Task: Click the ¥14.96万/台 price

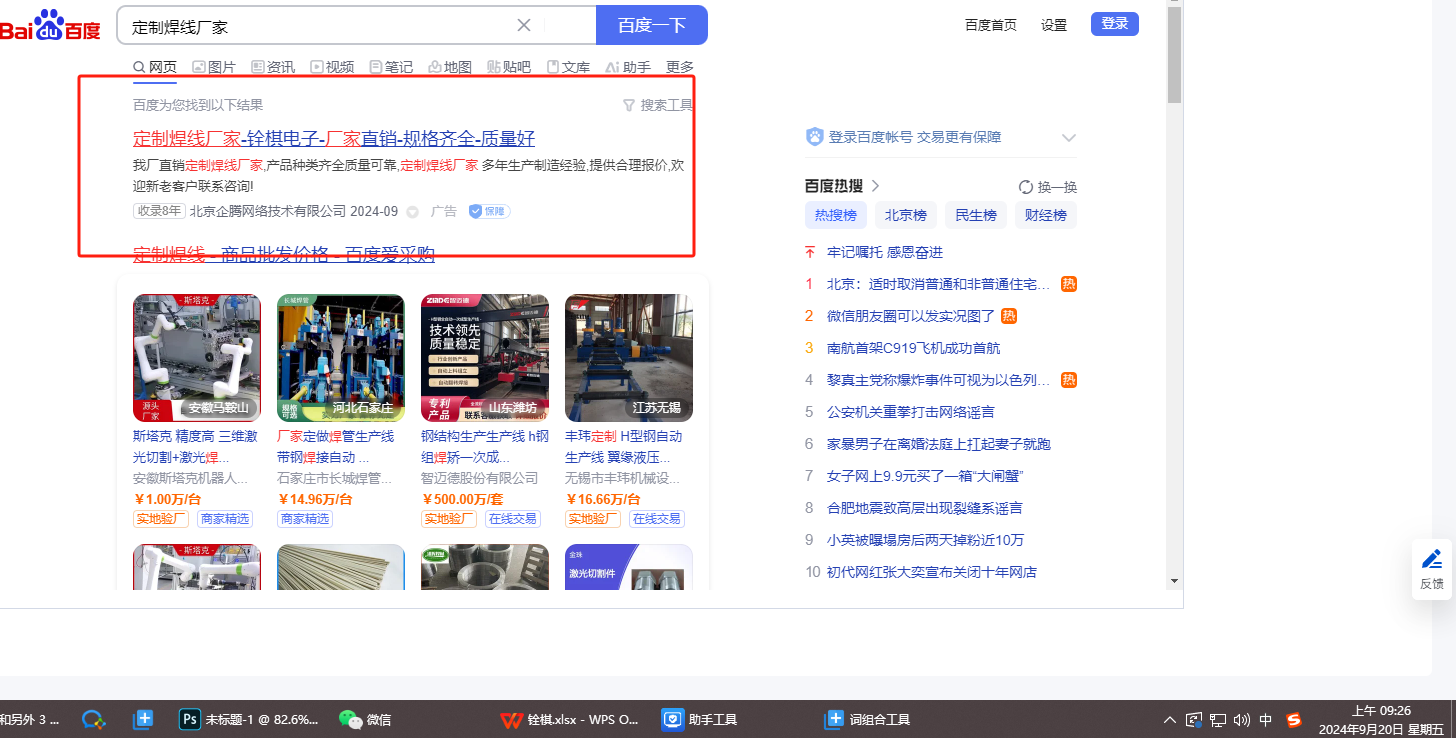Action: click(315, 499)
